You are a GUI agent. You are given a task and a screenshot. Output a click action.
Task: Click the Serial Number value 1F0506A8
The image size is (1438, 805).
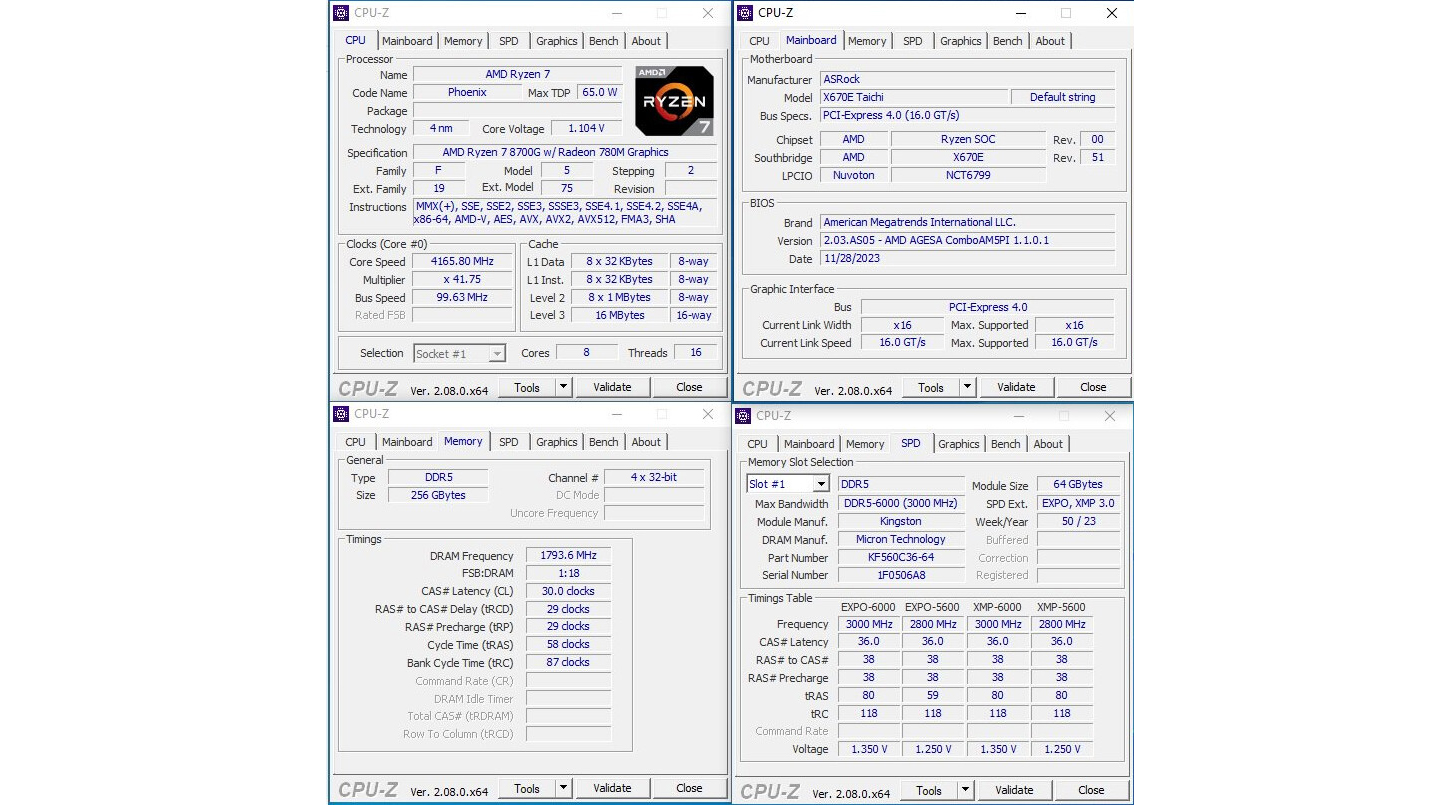coord(901,575)
